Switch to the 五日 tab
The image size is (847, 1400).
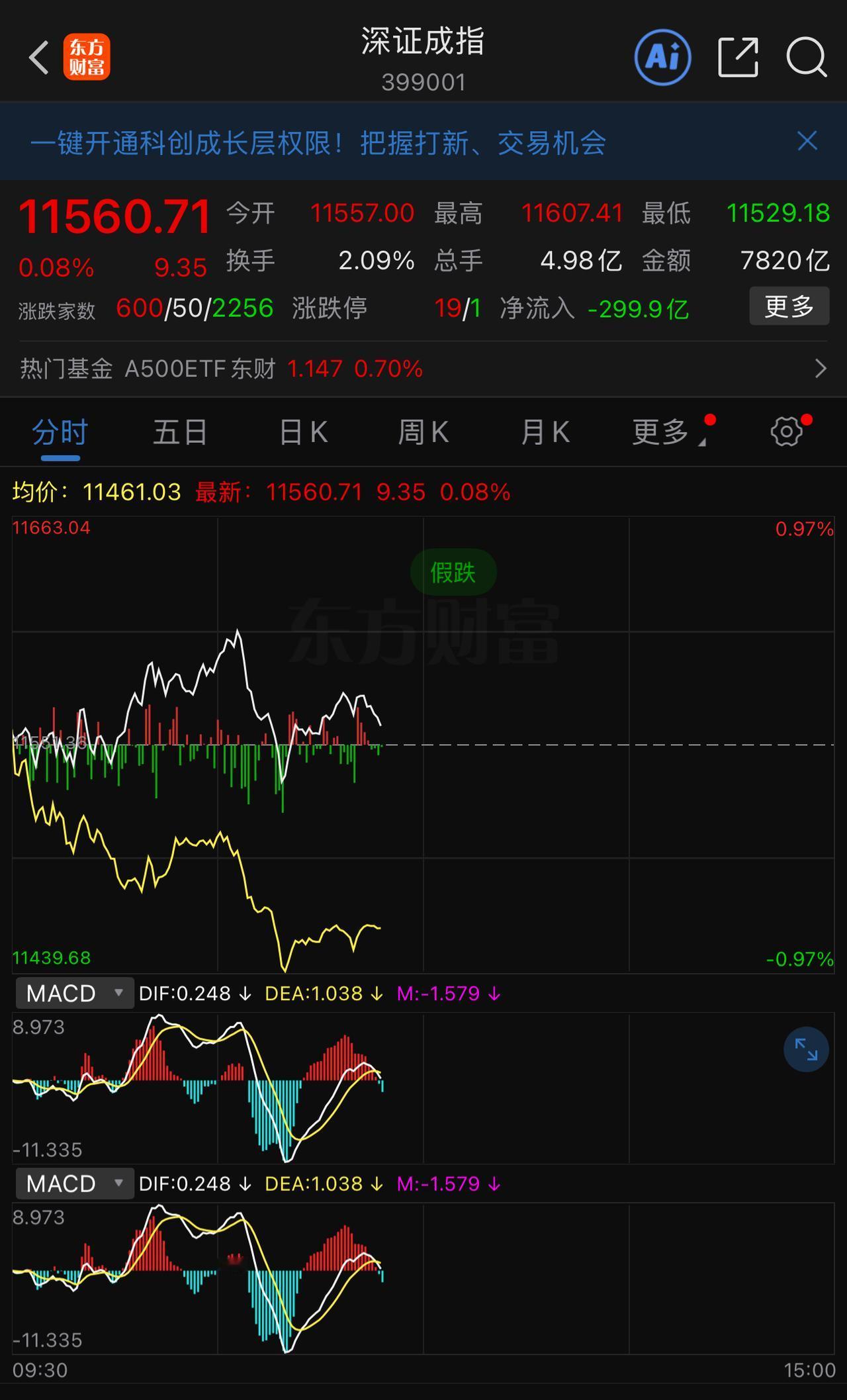coord(180,432)
